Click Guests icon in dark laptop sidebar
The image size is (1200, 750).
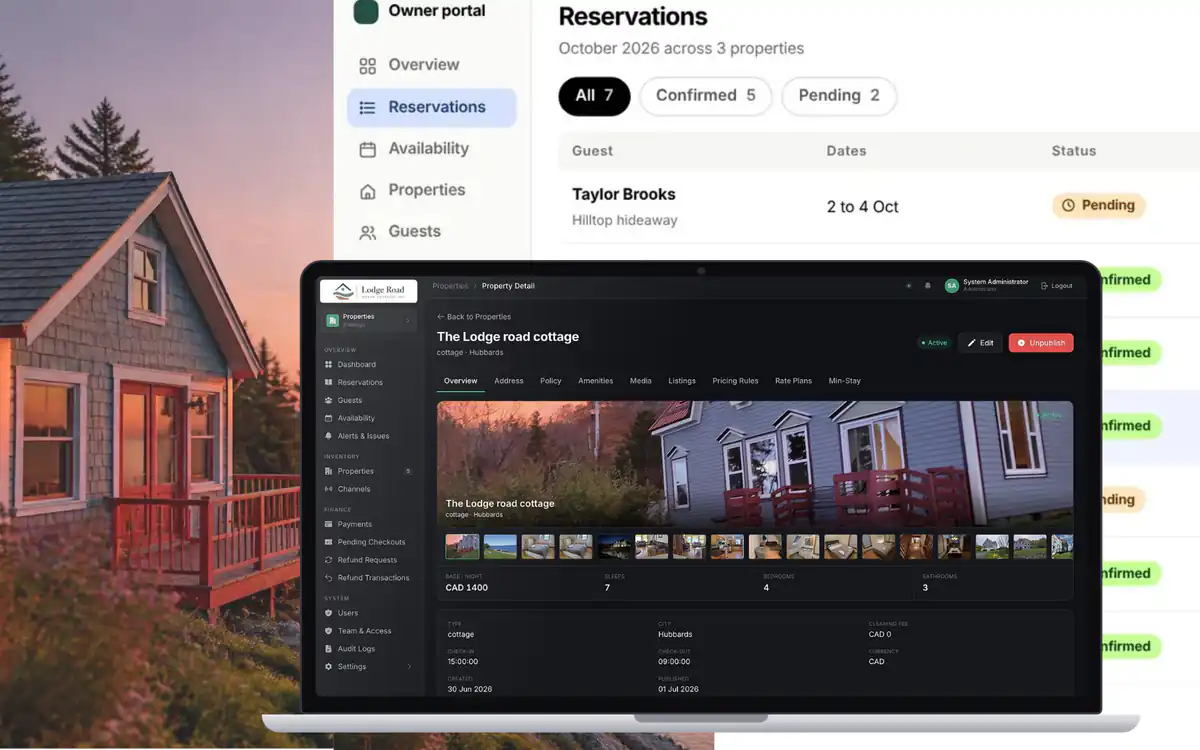point(328,401)
